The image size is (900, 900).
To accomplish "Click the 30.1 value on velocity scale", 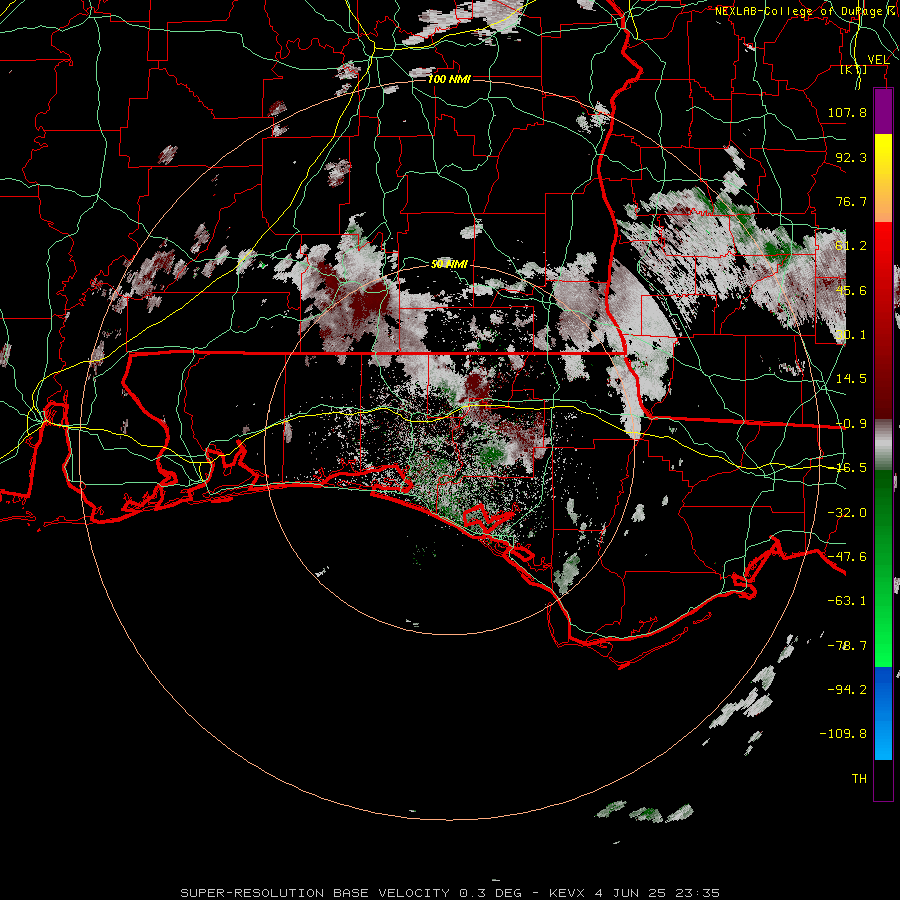I will (851, 335).
